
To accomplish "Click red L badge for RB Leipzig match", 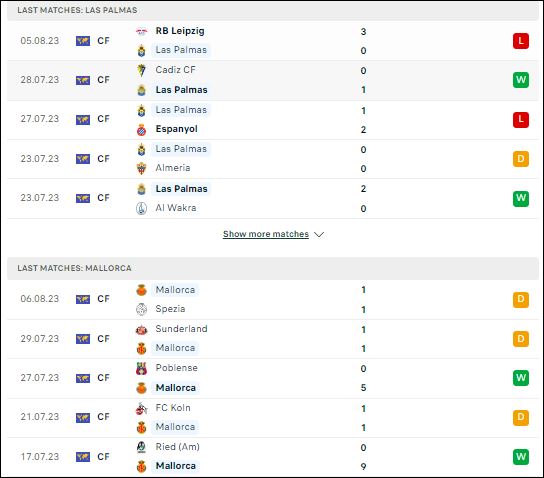I will [521, 41].
